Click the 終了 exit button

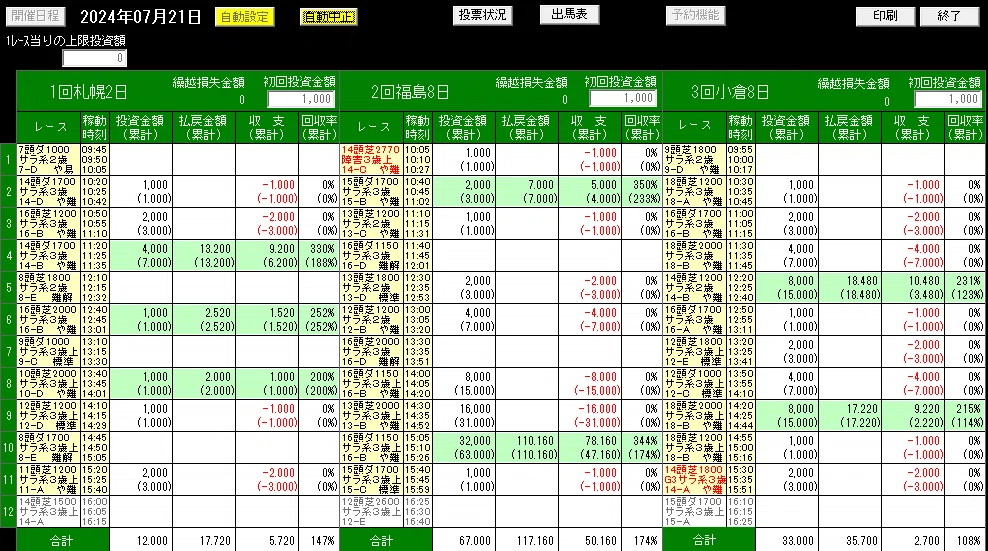949,16
